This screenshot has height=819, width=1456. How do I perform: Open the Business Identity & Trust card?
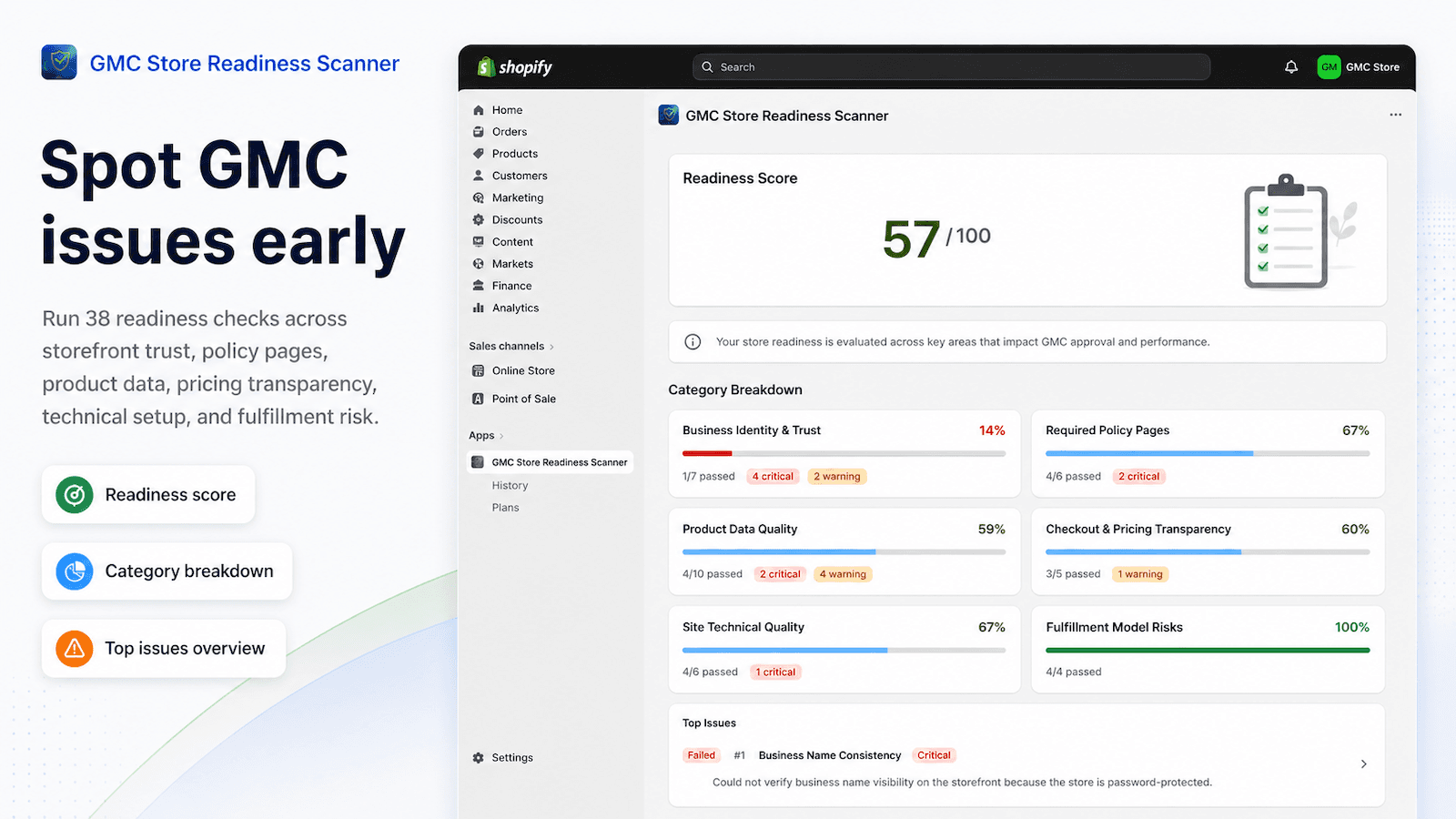pyautogui.click(x=844, y=453)
